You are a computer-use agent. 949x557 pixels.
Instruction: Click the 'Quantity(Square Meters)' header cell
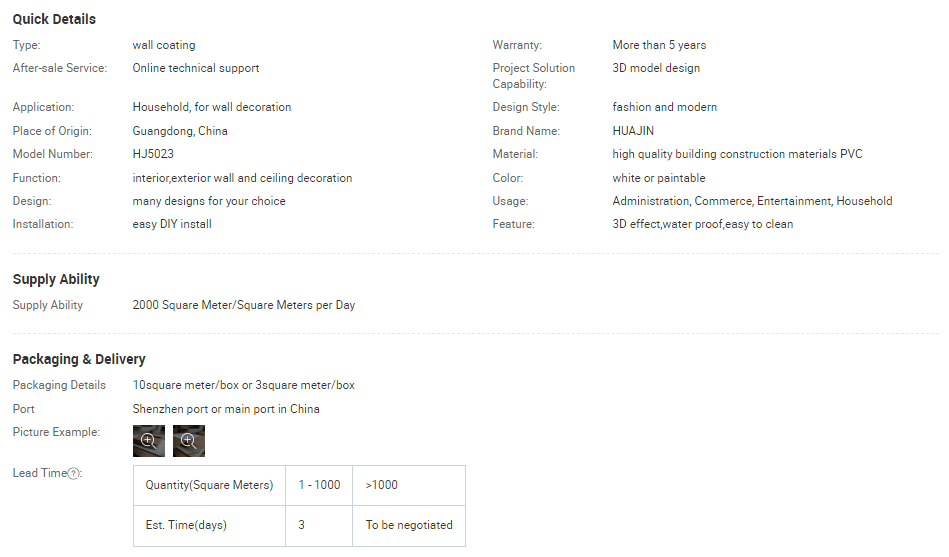click(209, 485)
